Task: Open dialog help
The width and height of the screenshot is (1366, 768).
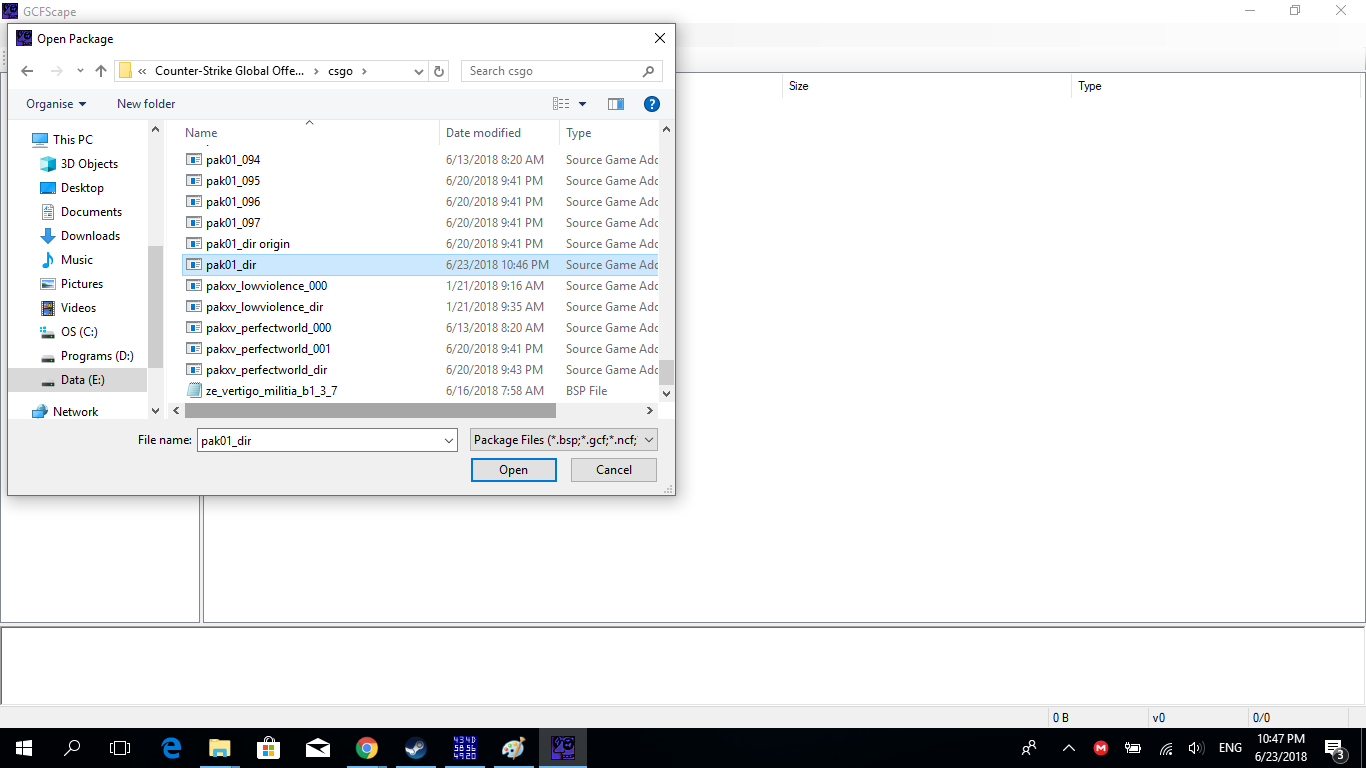Action: pyautogui.click(x=652, y=104)
